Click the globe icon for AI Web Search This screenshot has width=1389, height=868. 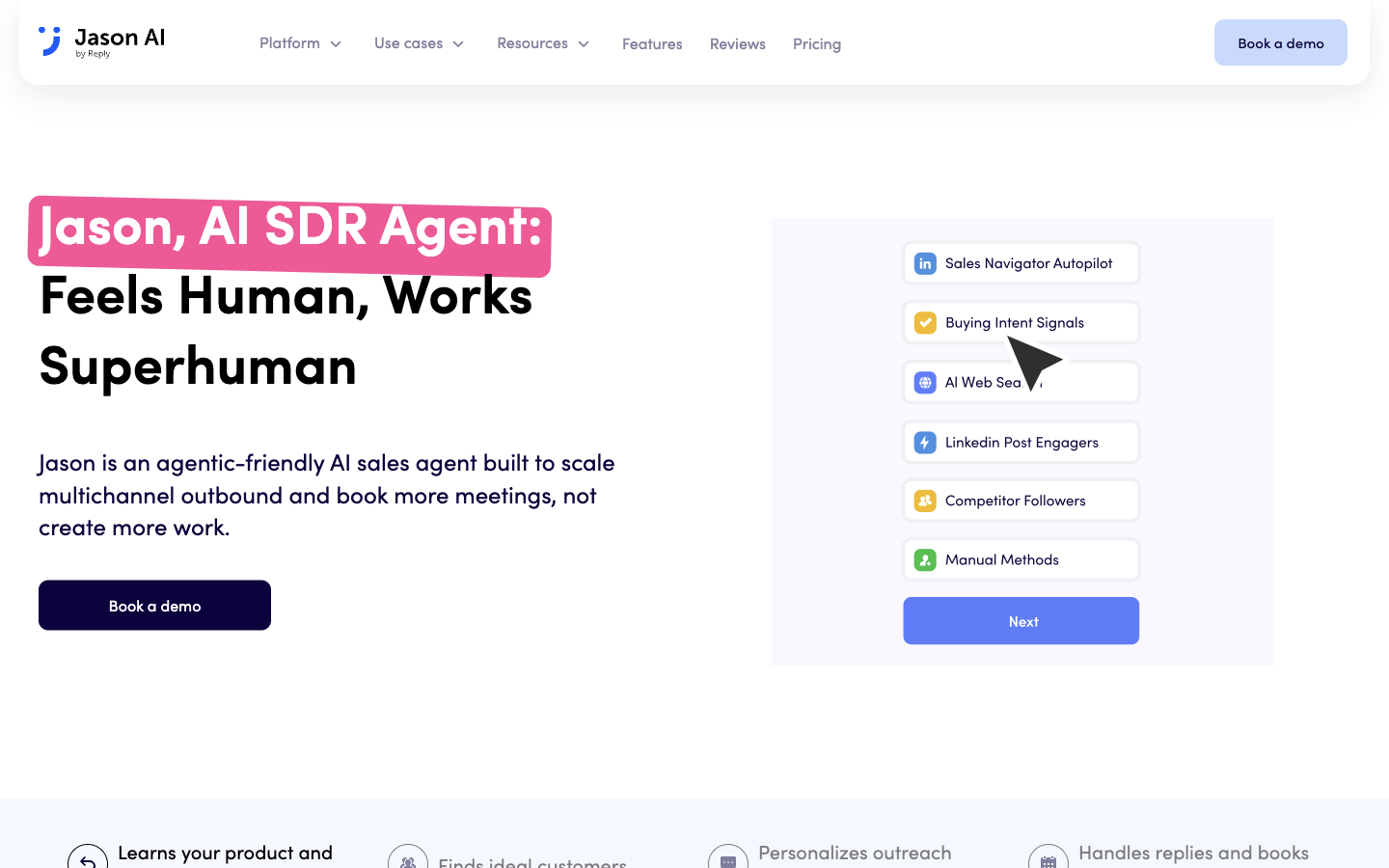point(925,383)
